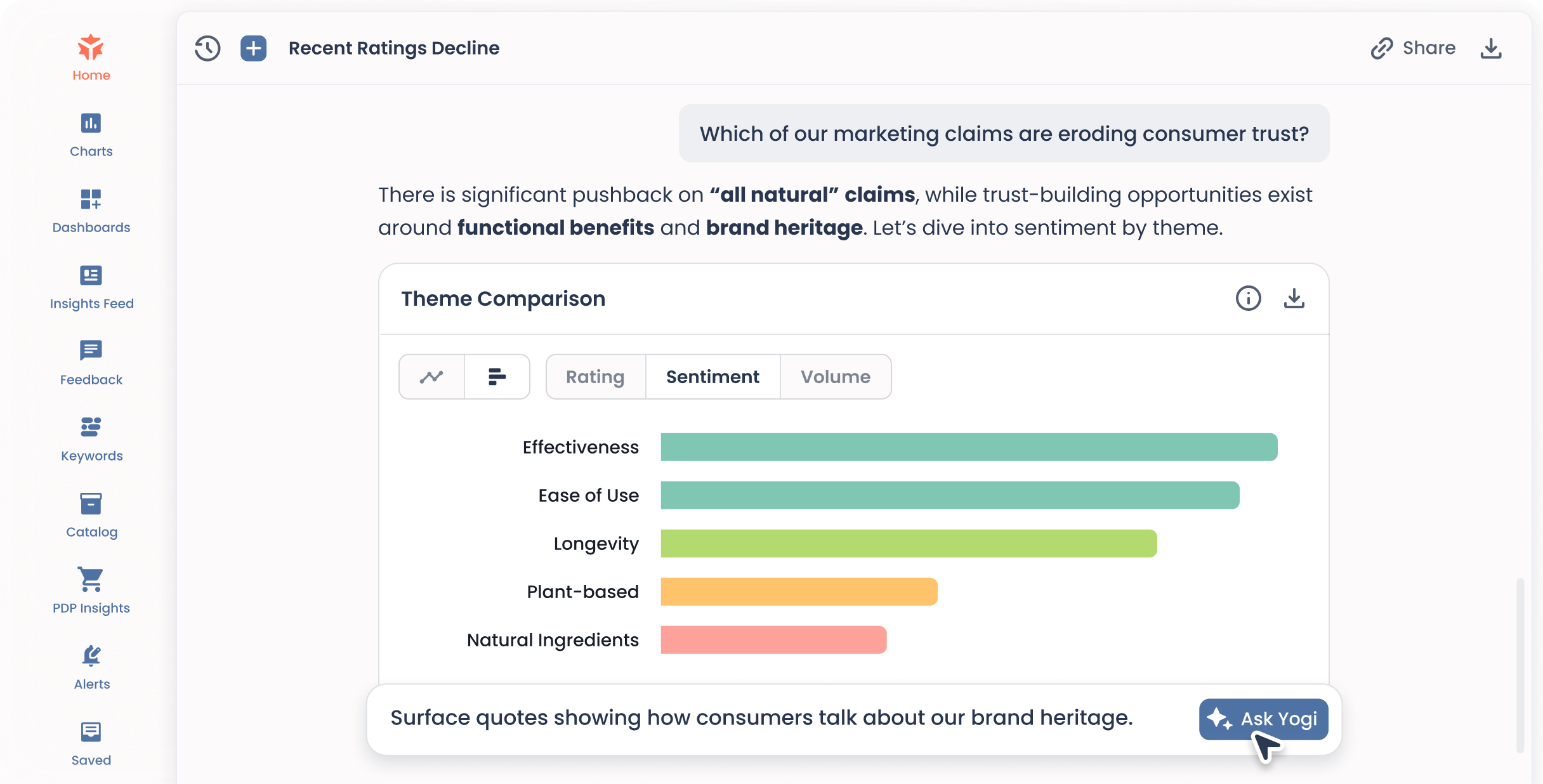Viewport: 1543px width, 784px height.
Task: Go to Dashboards in sidebar
Action: pos(91,211)
